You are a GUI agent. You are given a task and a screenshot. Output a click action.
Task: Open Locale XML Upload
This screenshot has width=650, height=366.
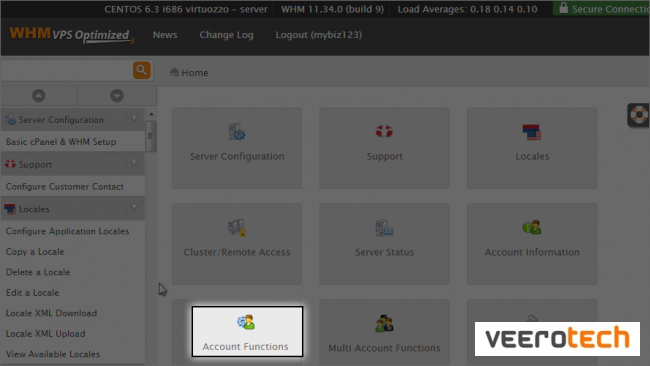coord(46,334)
